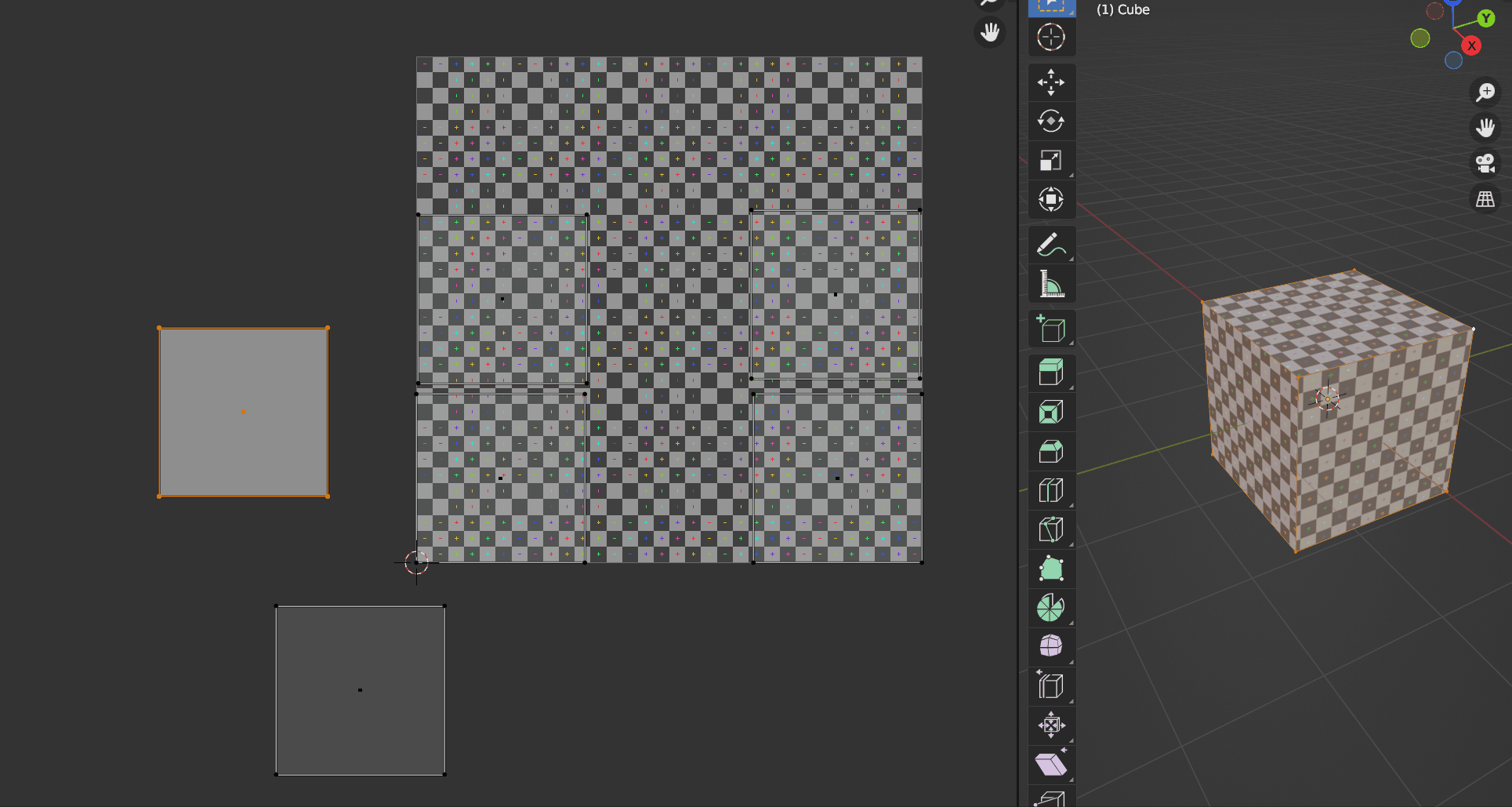Select the Poly Build tool

point(1051,569)
